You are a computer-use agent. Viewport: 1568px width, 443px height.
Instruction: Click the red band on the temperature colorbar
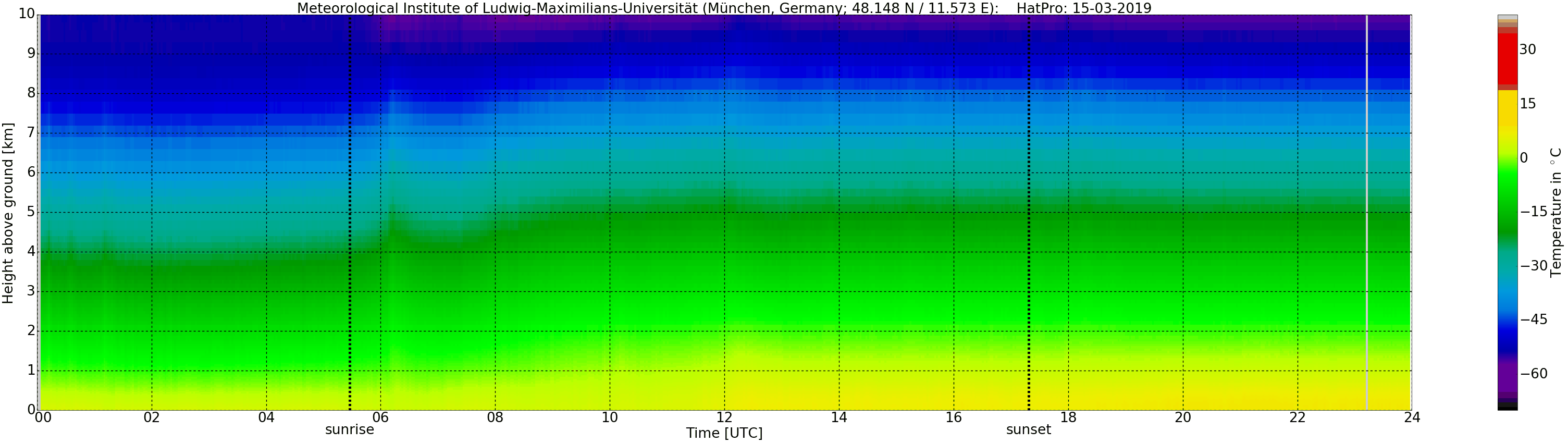click(1507, 58)
